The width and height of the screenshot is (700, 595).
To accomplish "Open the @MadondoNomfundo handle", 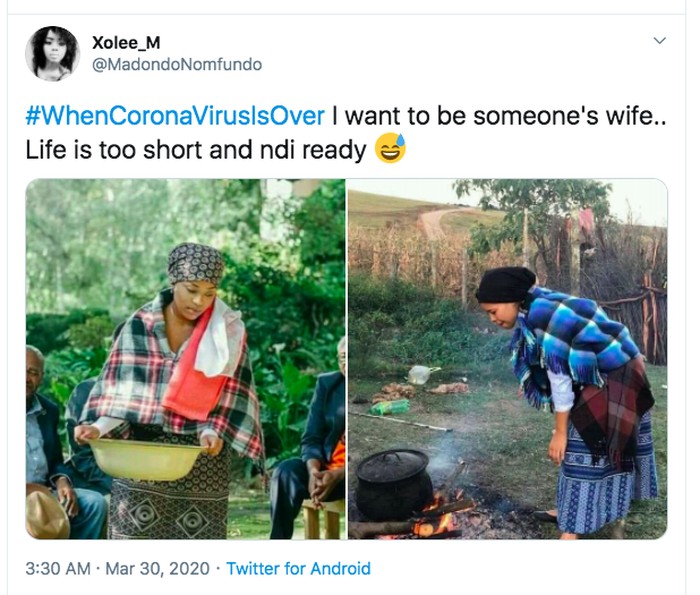I will 177,65.
